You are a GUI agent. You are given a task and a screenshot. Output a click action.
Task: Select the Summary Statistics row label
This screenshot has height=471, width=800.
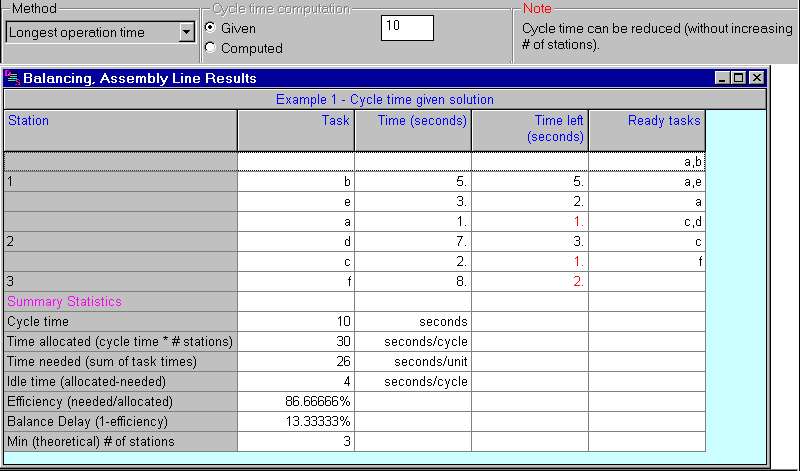[120, 301]
